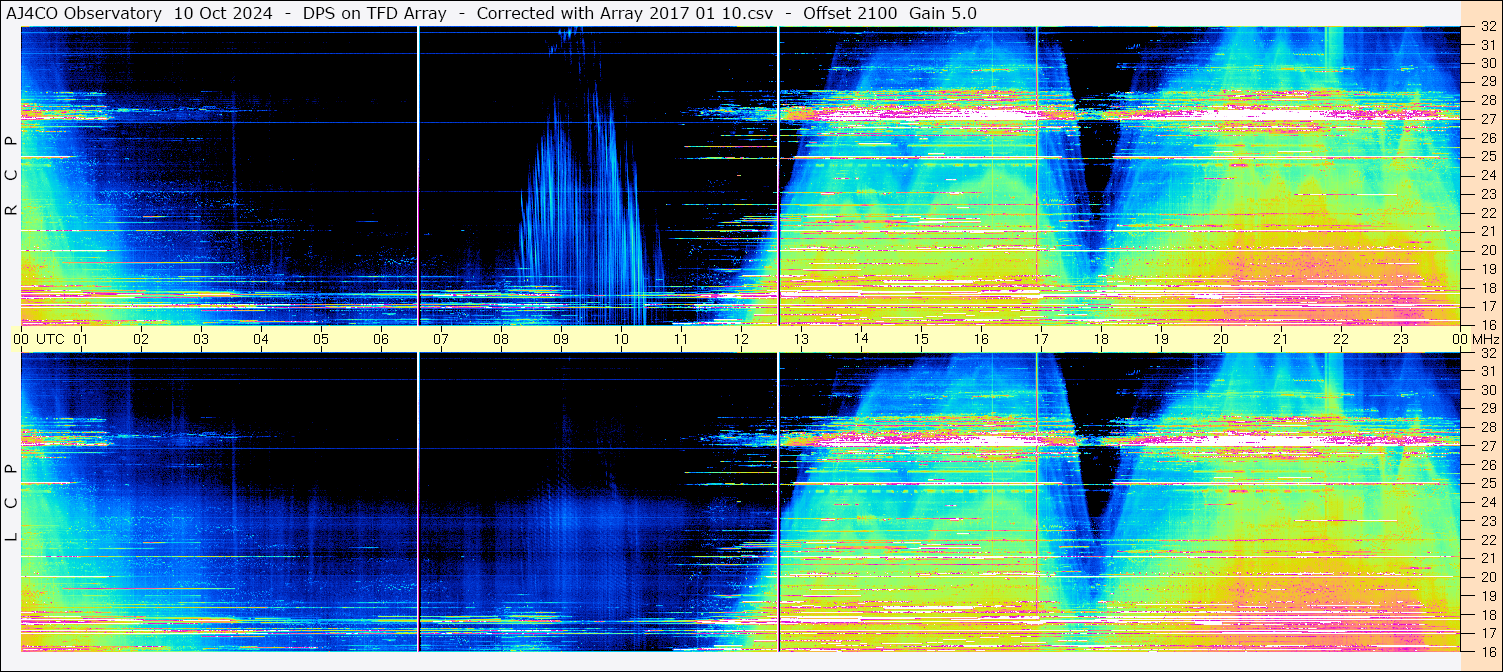This screenshot has width=1503, height=672.
Task: Click the 27 MHz label on the RCP scale
Action: (x=1487, y=119)
